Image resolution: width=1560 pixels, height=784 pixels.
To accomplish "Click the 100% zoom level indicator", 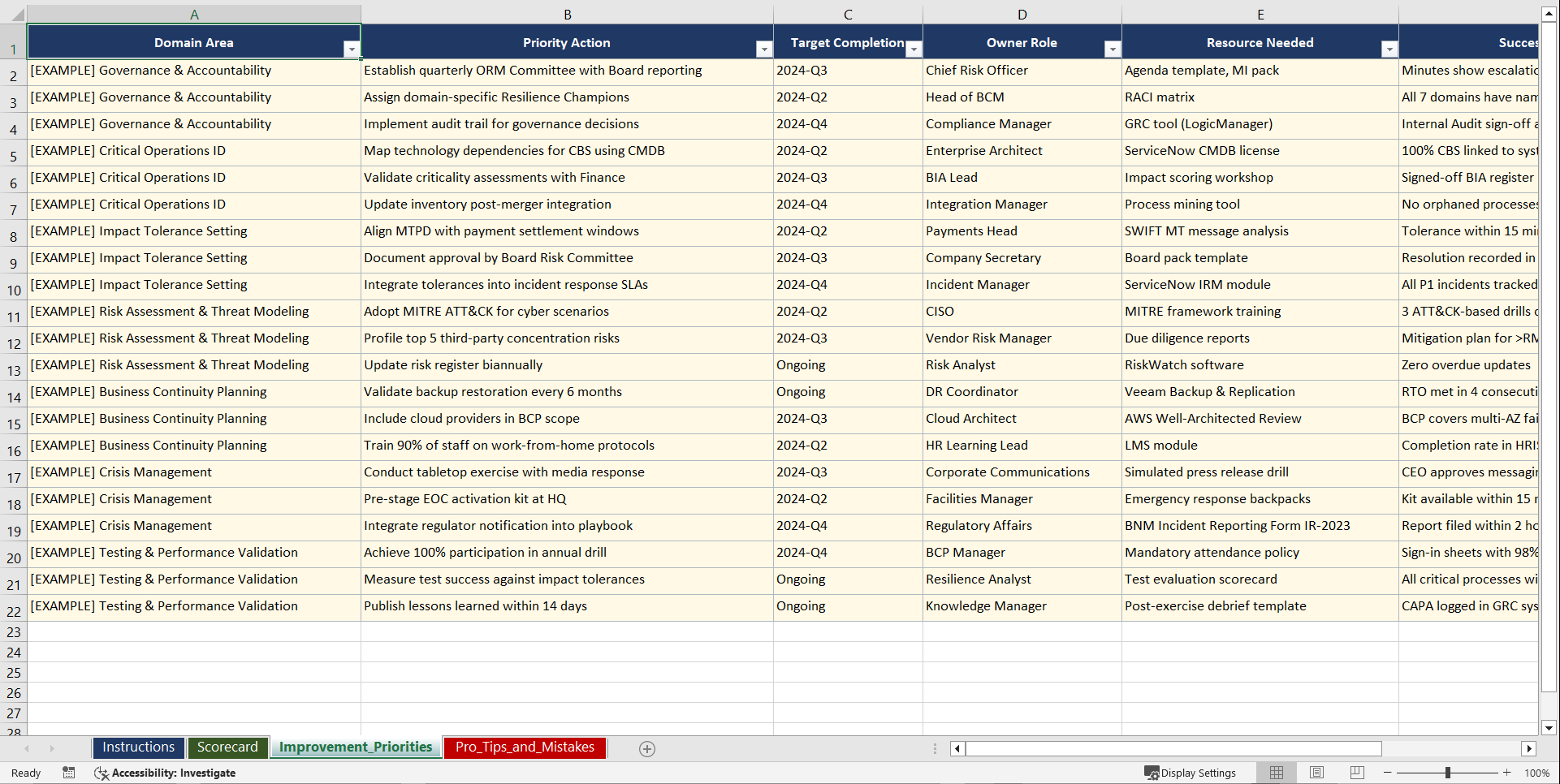I will coord(1536,773).
